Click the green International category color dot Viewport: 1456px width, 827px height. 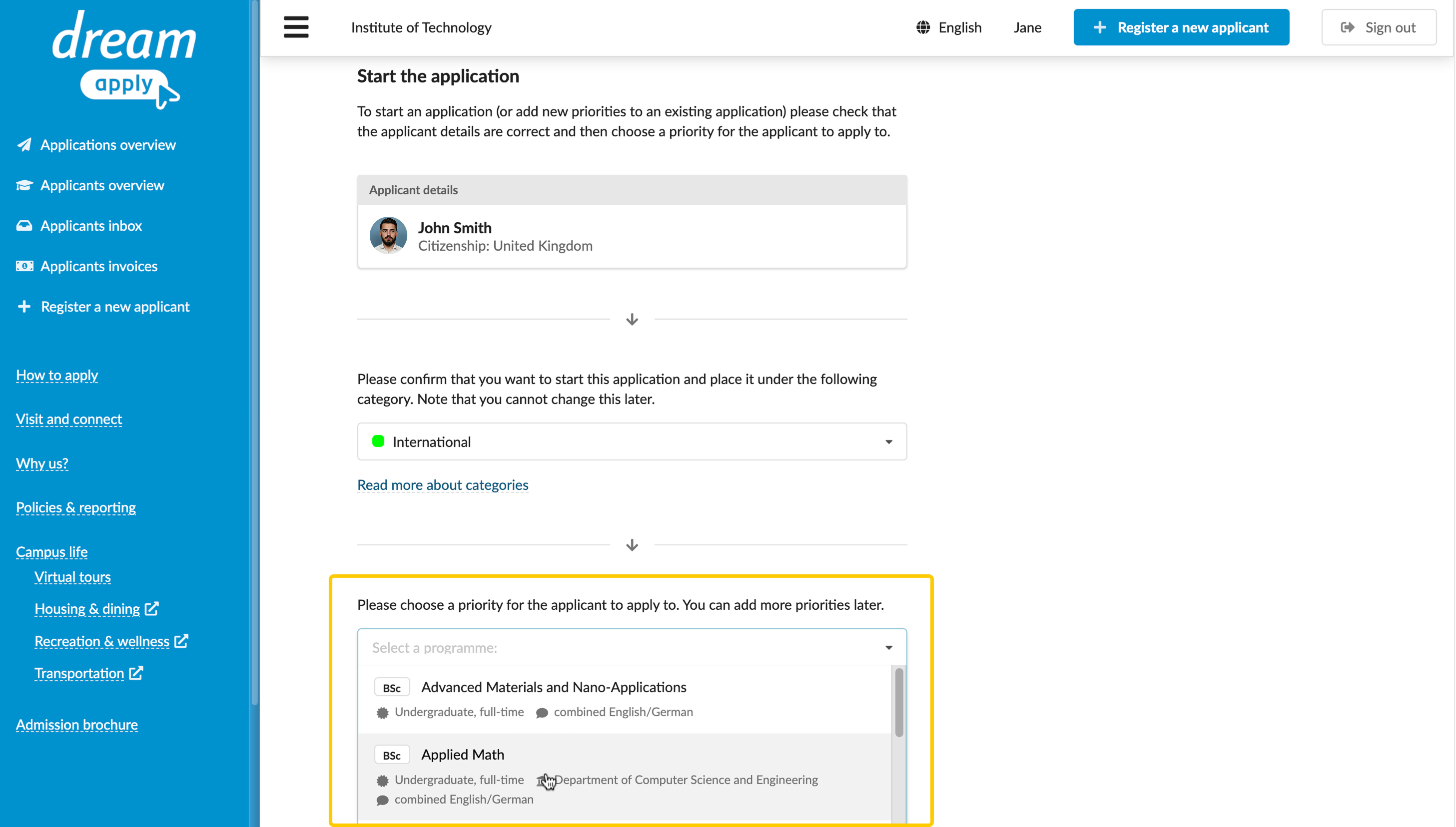coord(378,441)
